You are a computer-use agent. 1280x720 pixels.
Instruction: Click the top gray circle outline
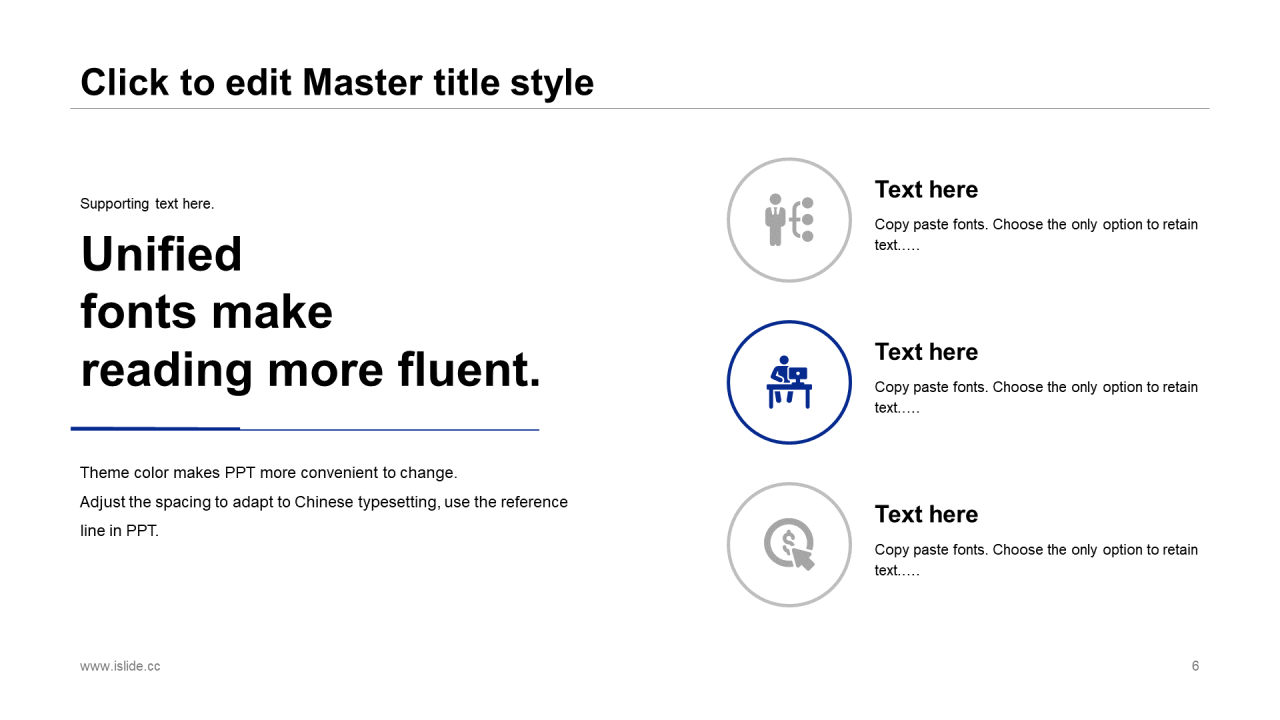click(x=789, y=220)
